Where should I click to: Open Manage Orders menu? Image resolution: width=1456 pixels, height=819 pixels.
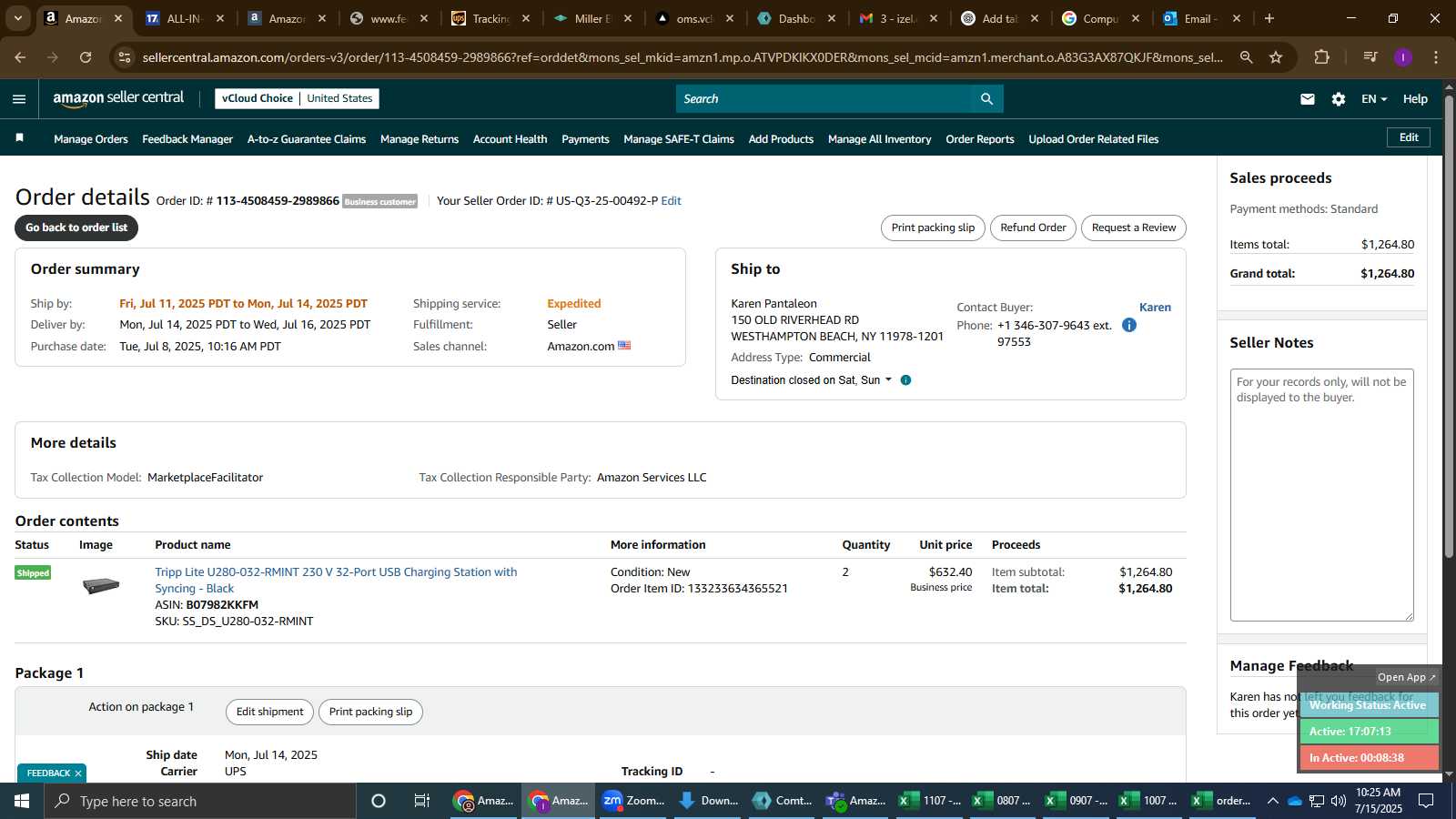[91, 139]
